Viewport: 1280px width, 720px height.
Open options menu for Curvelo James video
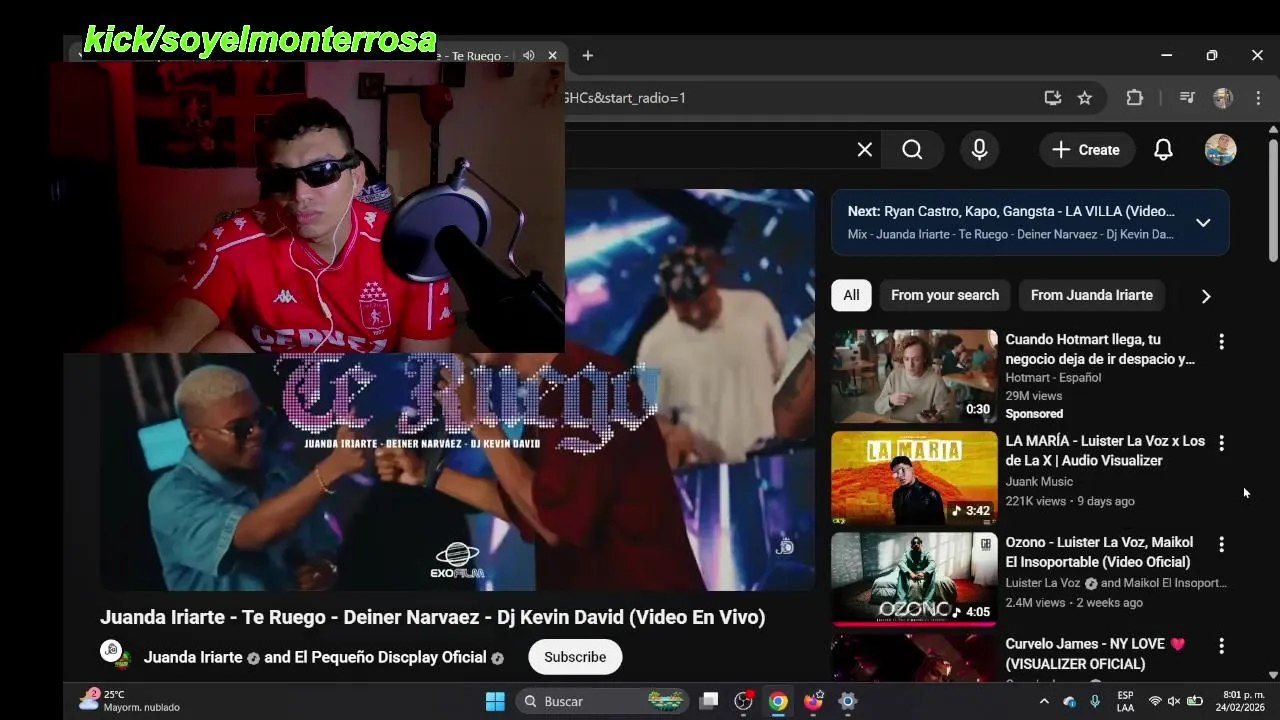pyautogui.click(x=1221, y=646)
